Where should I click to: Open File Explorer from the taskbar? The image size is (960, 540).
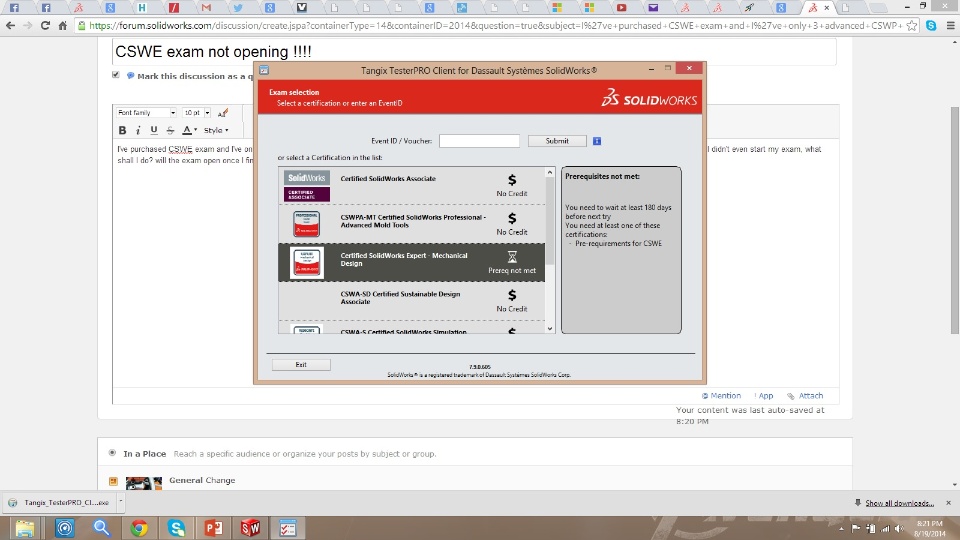(25, 528)
